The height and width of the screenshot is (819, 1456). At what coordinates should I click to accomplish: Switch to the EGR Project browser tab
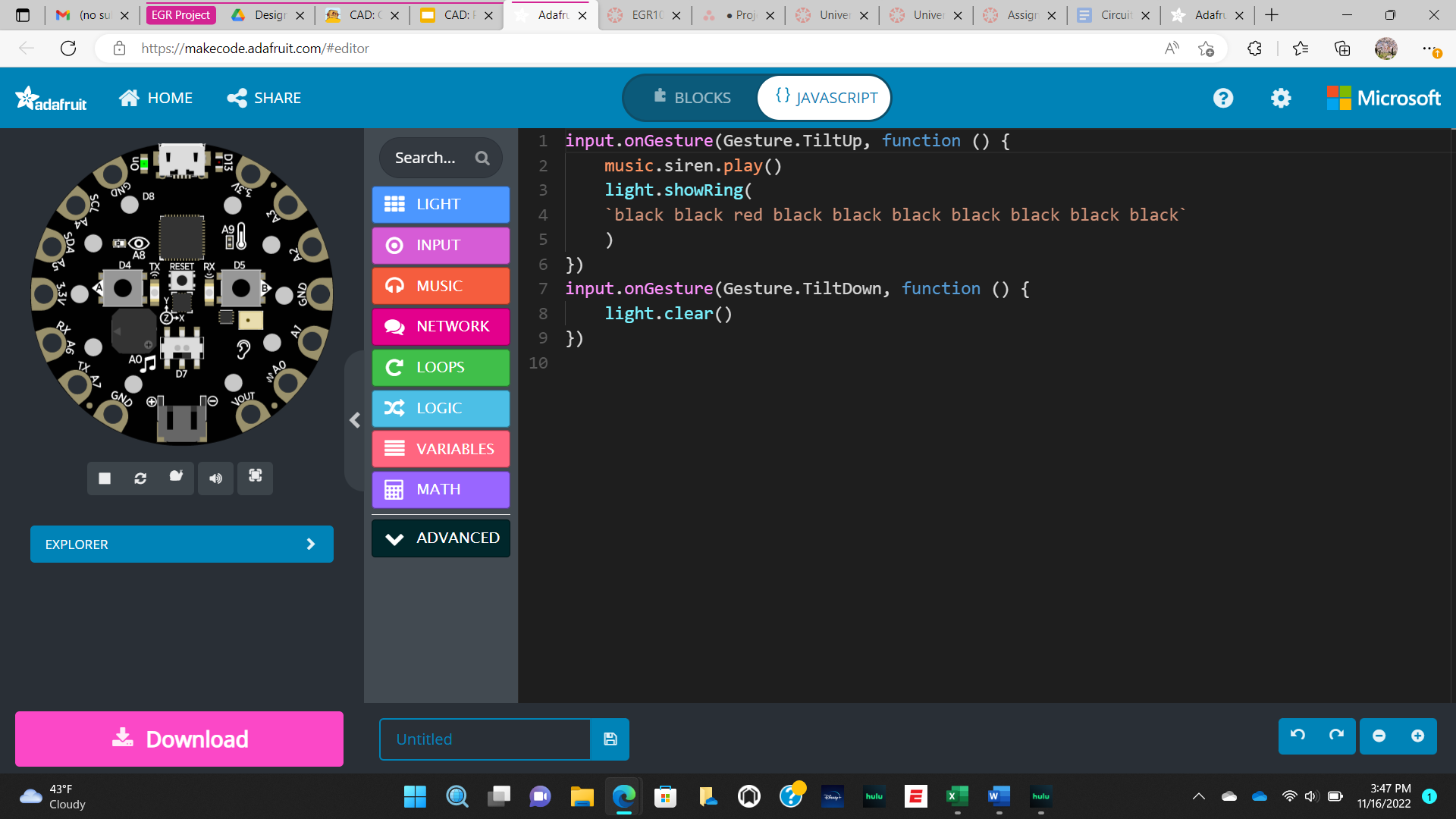click(180, 14)
